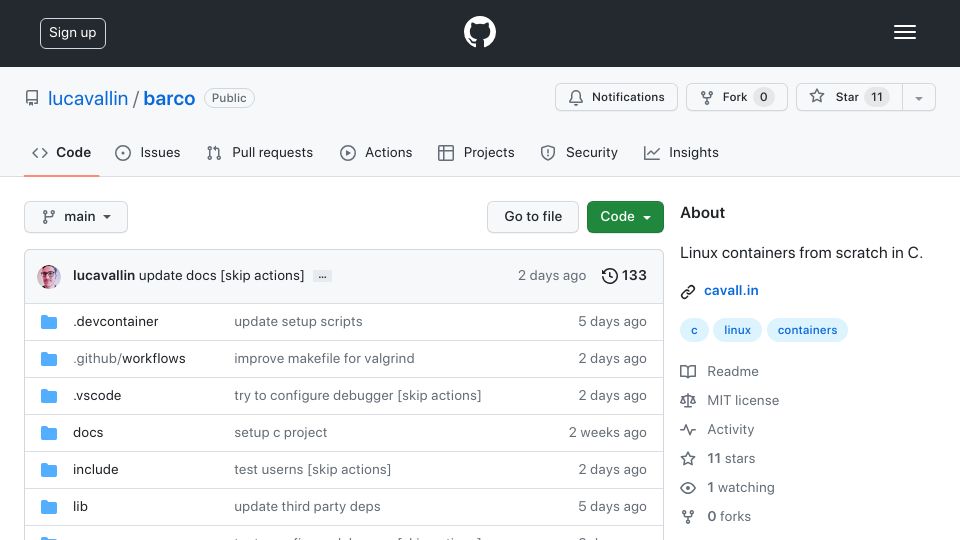The image size is (960, 540).
Task: Open the Insights tab
Action: tap(681, 152)
